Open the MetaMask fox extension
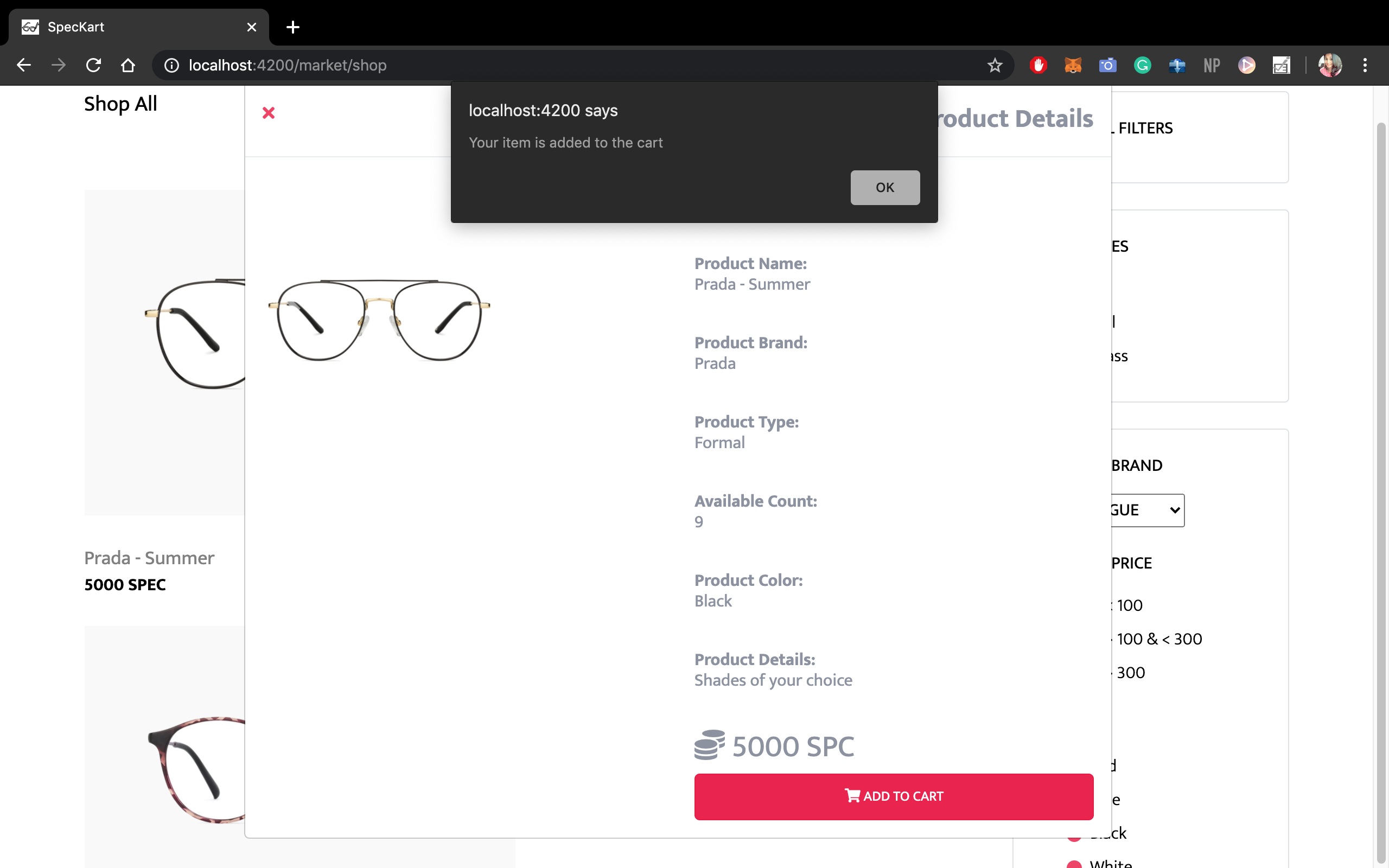Image resolution: width=1389 pixels, height=868 pixels. point(1073,66)
